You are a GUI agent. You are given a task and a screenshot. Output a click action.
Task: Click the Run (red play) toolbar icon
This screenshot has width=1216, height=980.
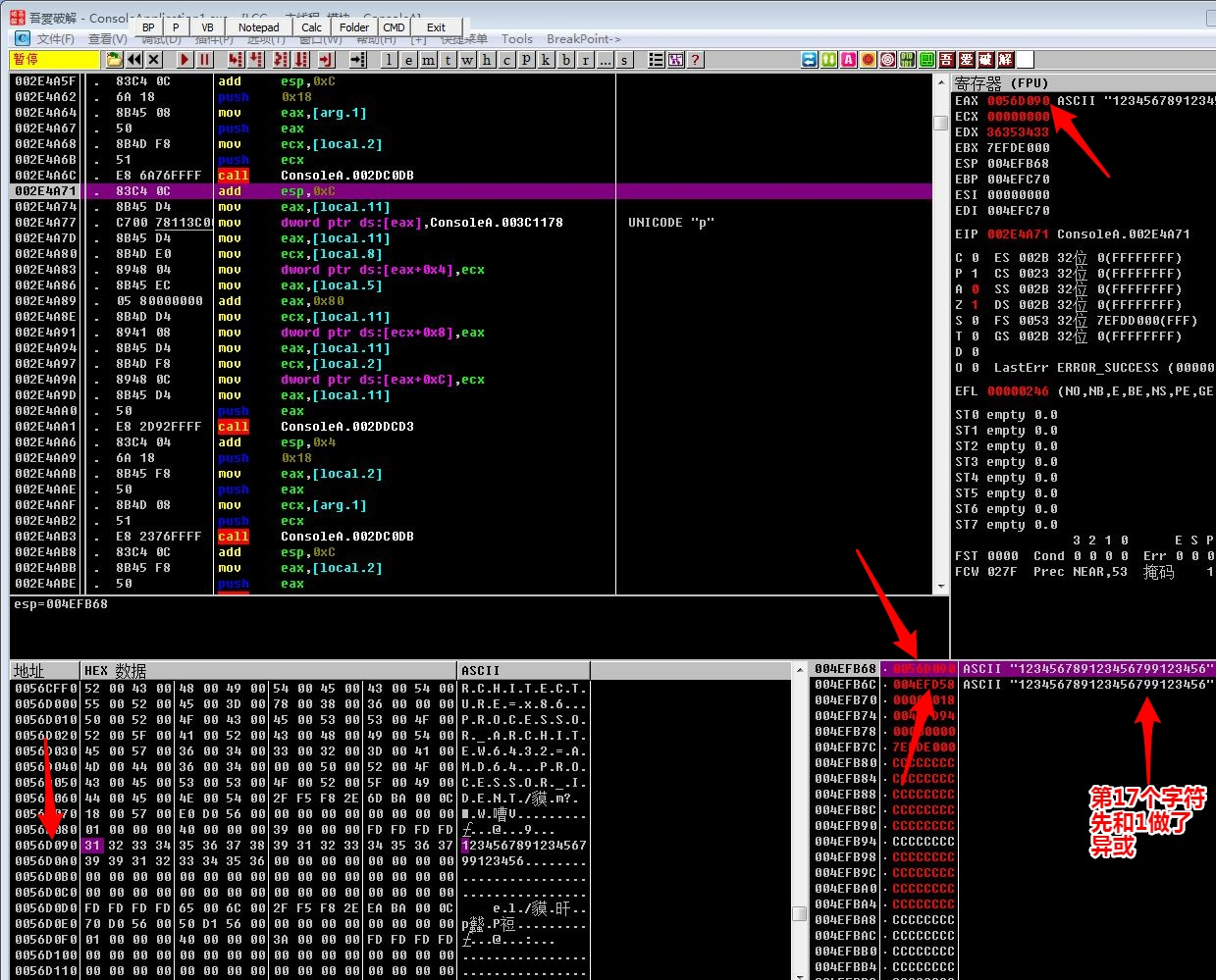pos(184,60)
